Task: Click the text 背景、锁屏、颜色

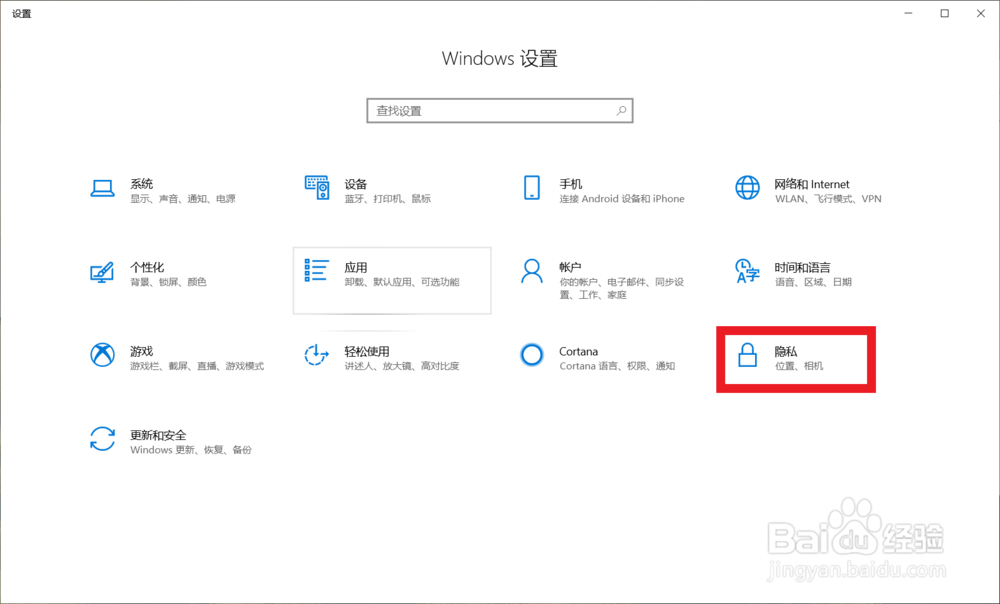Action: click(x=168, y=282)
